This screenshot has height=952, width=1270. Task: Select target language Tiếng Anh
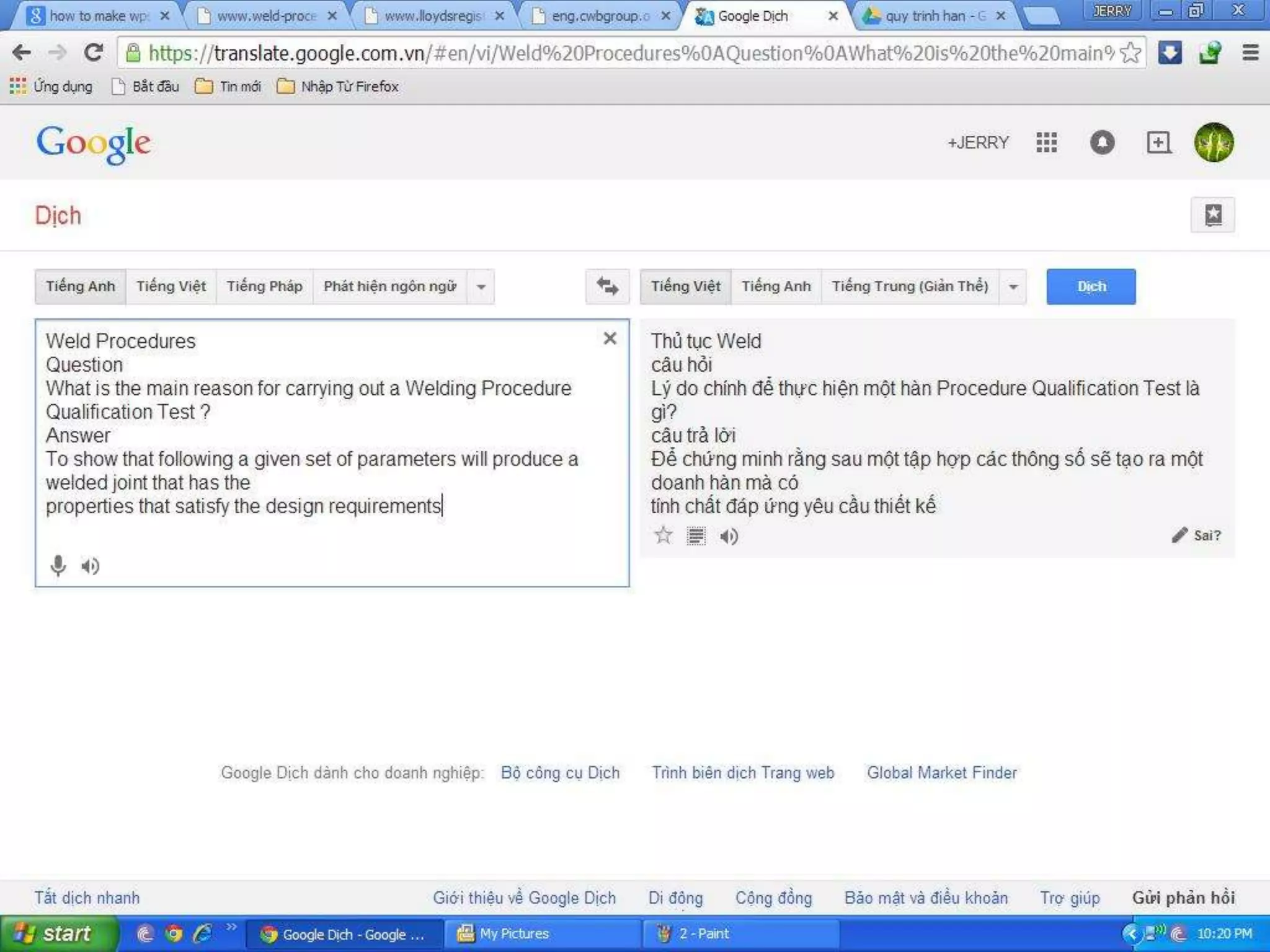776,286
